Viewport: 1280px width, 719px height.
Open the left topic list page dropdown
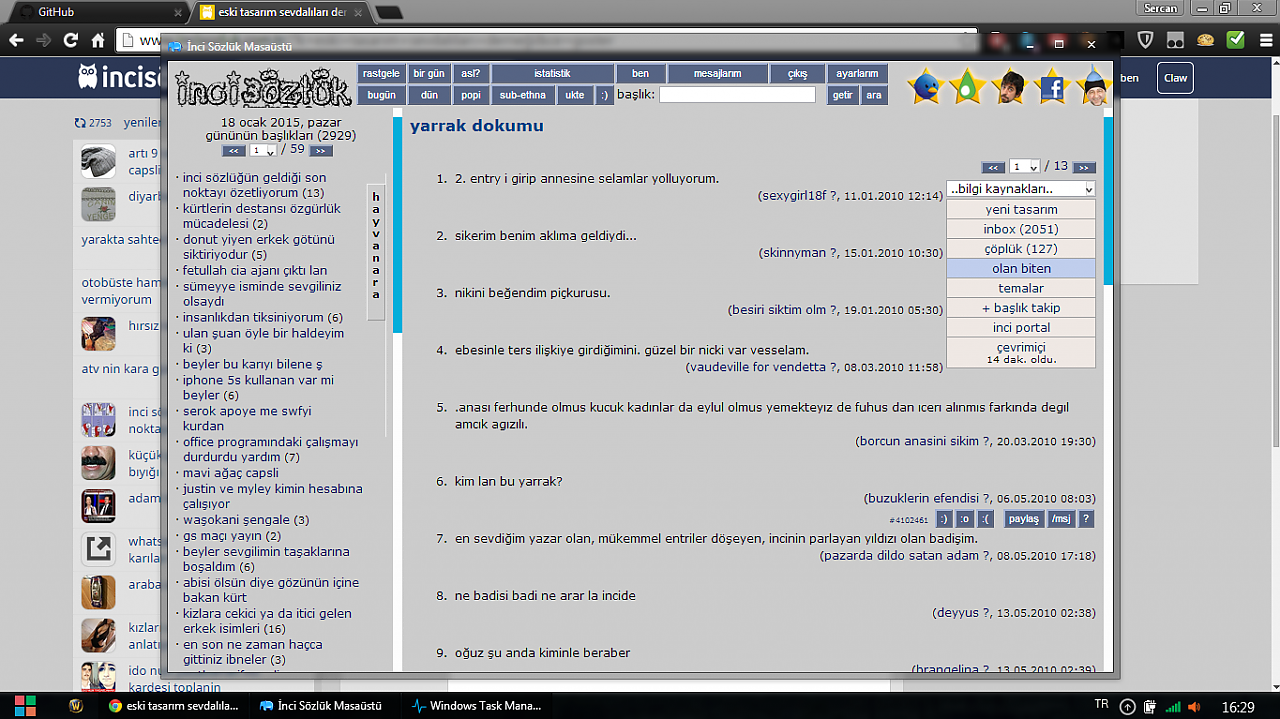pos(264,151)
